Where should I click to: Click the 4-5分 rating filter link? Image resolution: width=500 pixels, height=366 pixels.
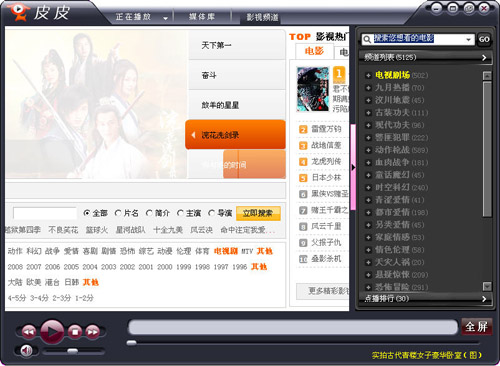tap(17, 298)
